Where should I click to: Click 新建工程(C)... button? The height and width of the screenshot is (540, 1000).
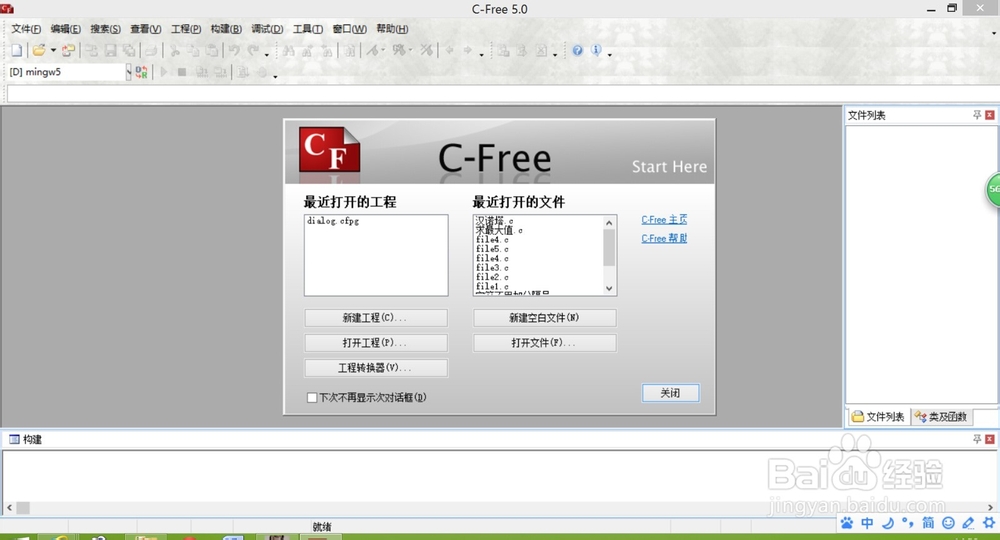point(376,317)
